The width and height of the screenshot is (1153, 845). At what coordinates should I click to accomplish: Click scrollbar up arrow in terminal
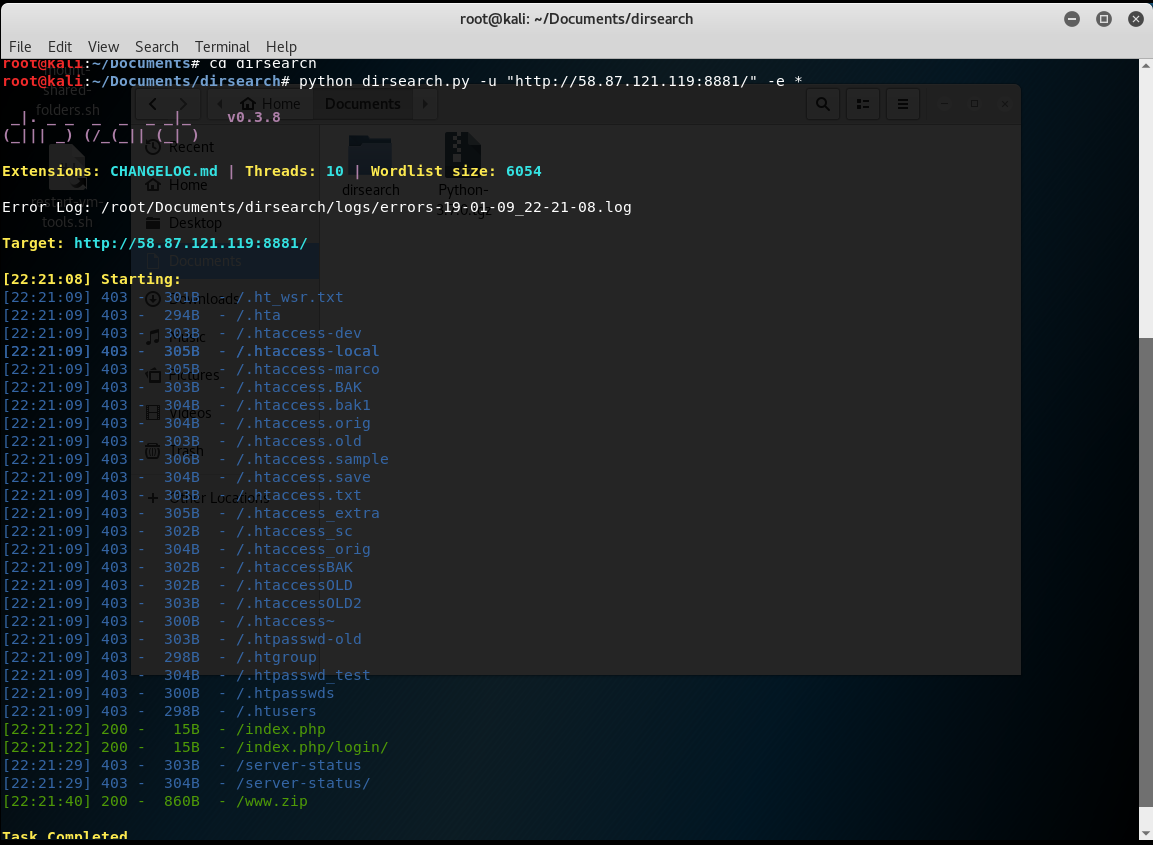(1146, 65)
